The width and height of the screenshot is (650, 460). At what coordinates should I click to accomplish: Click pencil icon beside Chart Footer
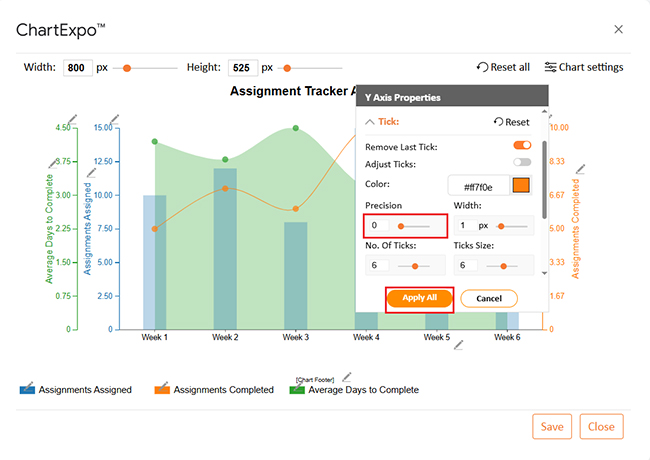pos(347,377)
